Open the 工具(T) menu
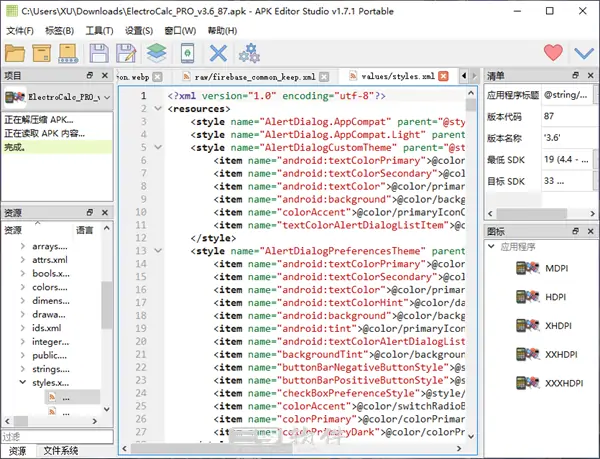Viewport: 600px width, 459px height. coord(99,30)
